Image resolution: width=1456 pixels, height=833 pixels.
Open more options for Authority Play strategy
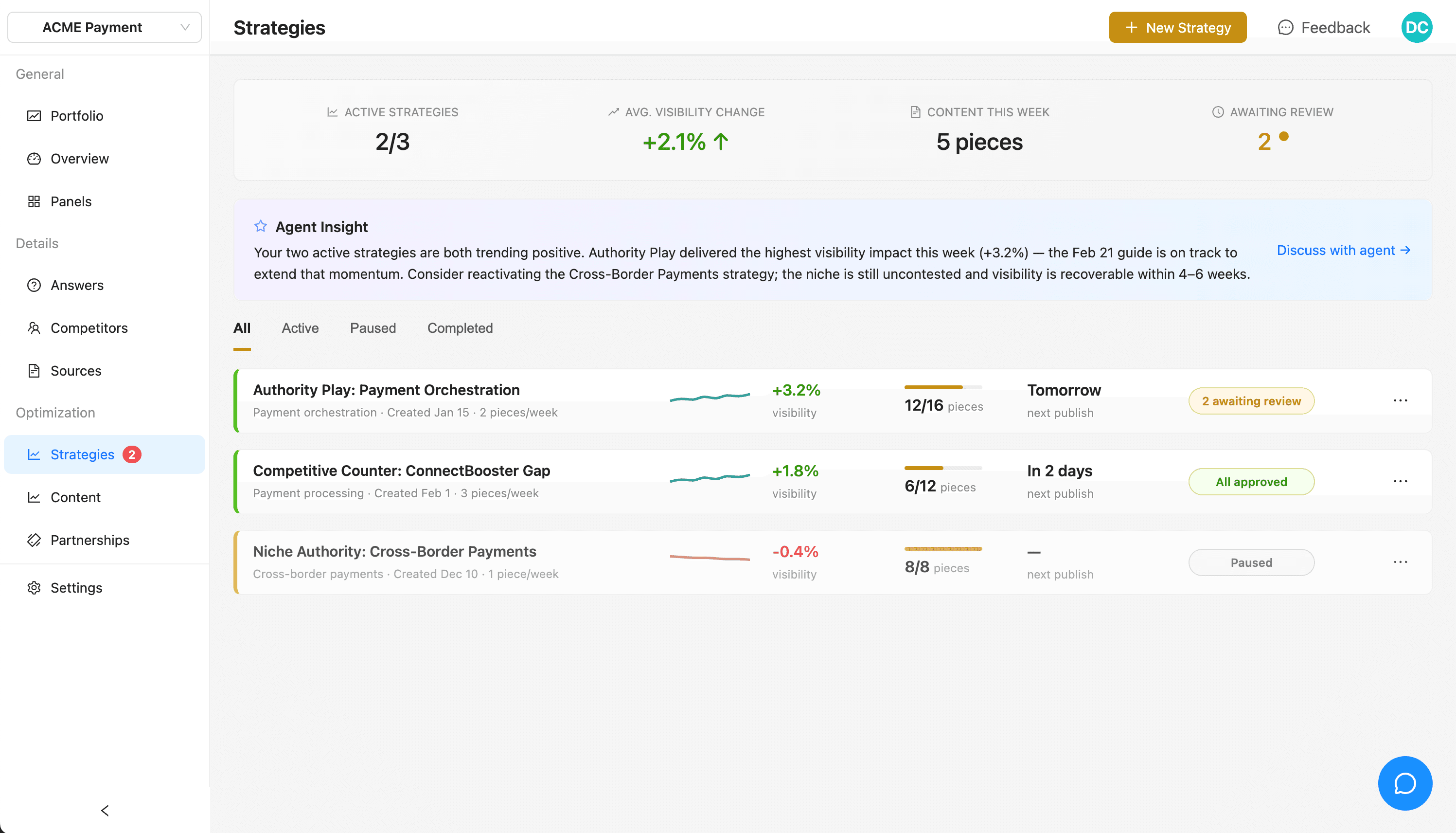[1400, 400]
